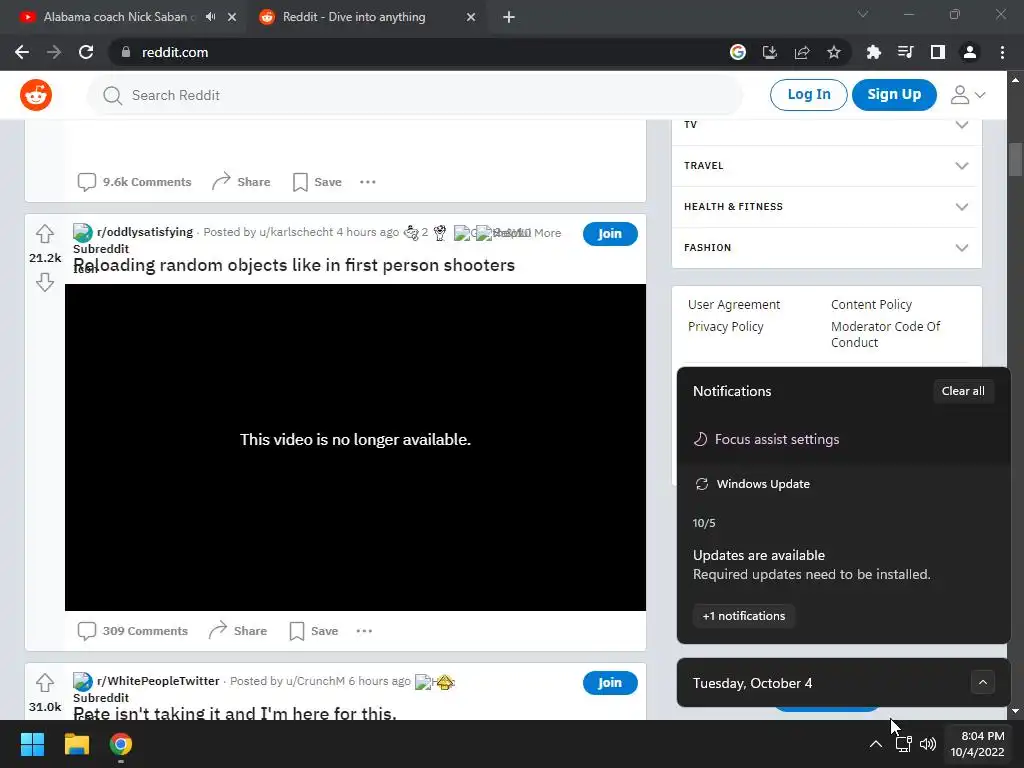Switch to the Reddit - Dive into anything tab
This screenshot has width=1024, height=768.
366,17
